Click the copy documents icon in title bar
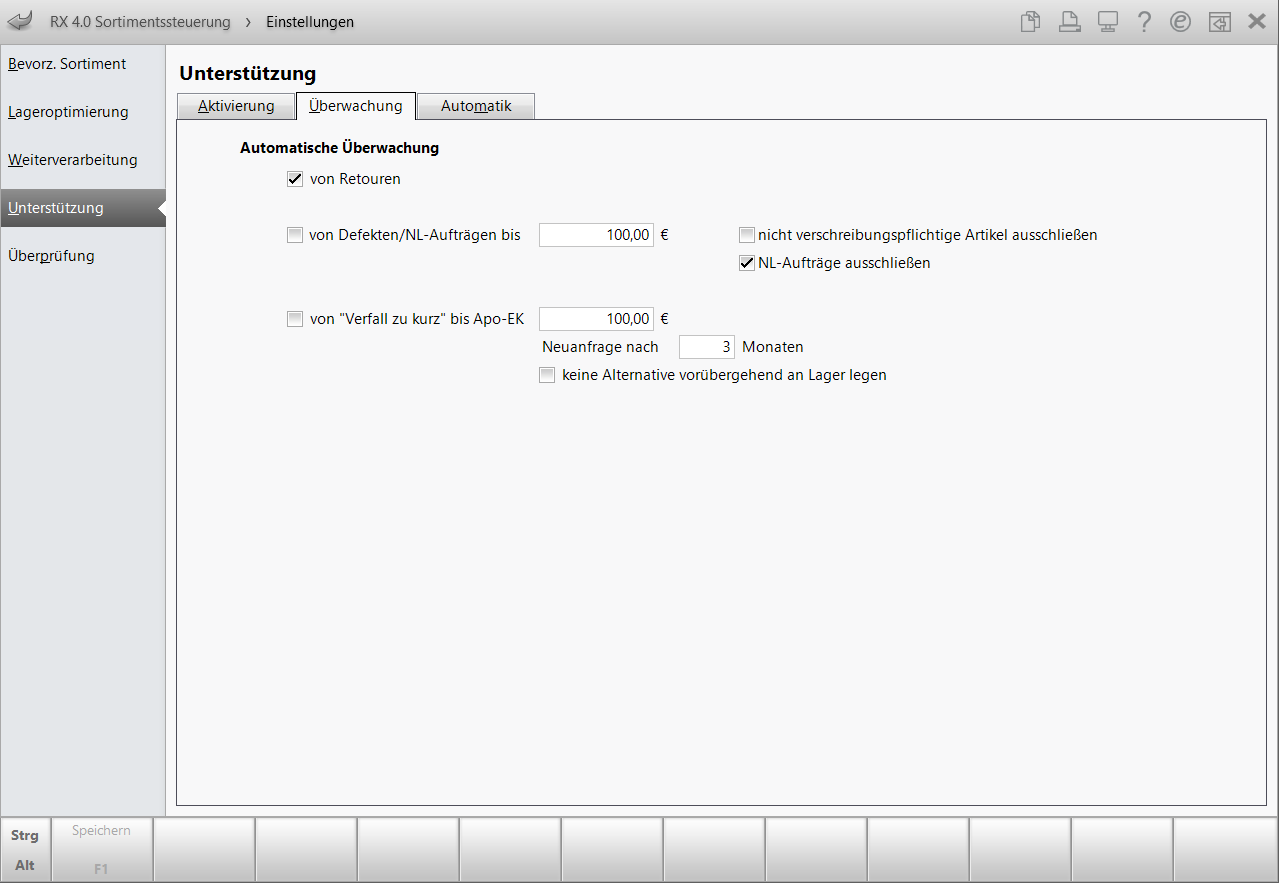This screenshot has height=883, width=1279. pos(1031,22)
